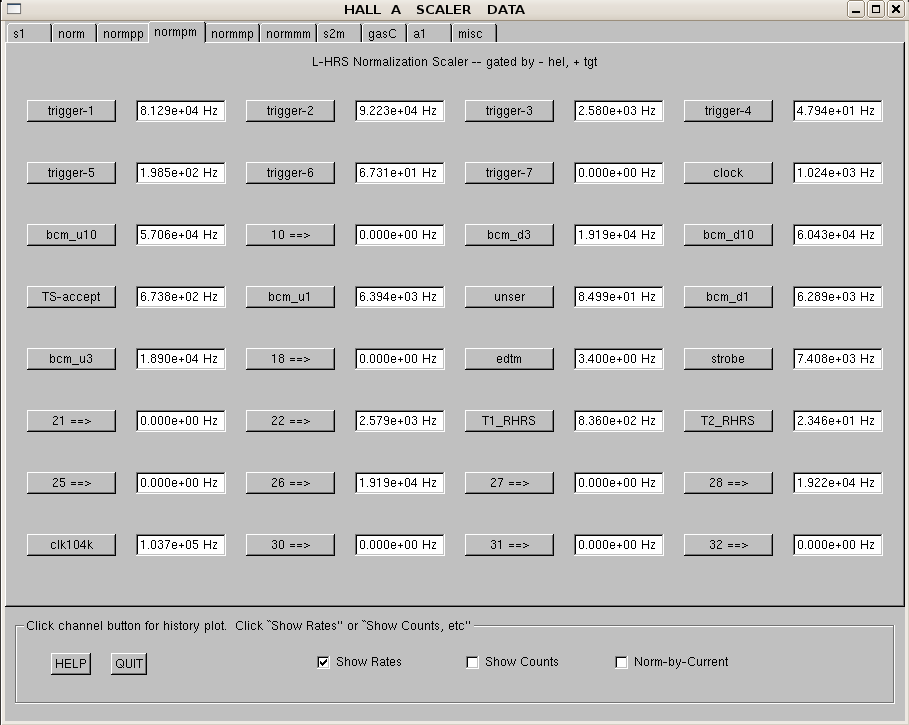Screen dimensions: 909x725
Task: Click T1_RHRS rate field 8.360e+02 Hz
Action: 619,421
